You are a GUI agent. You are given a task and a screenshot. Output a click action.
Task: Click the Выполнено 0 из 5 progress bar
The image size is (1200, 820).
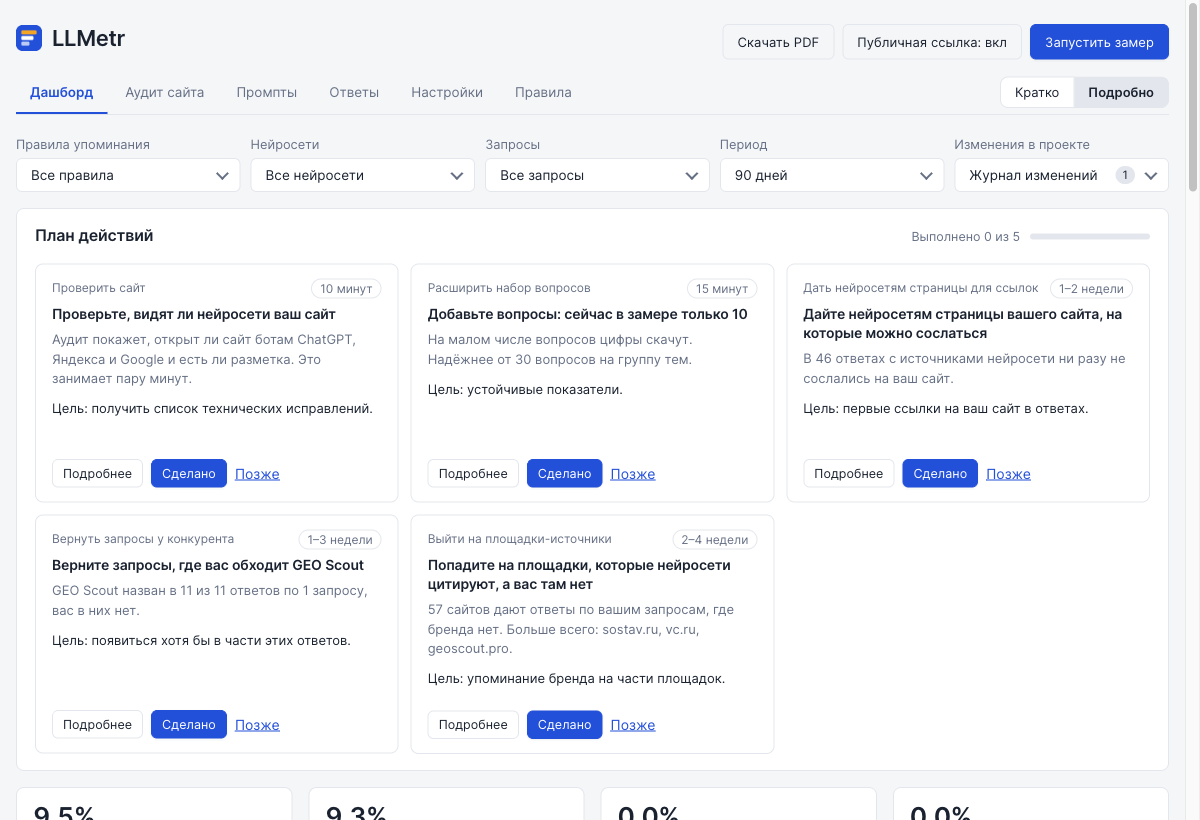pos(1090,237)
